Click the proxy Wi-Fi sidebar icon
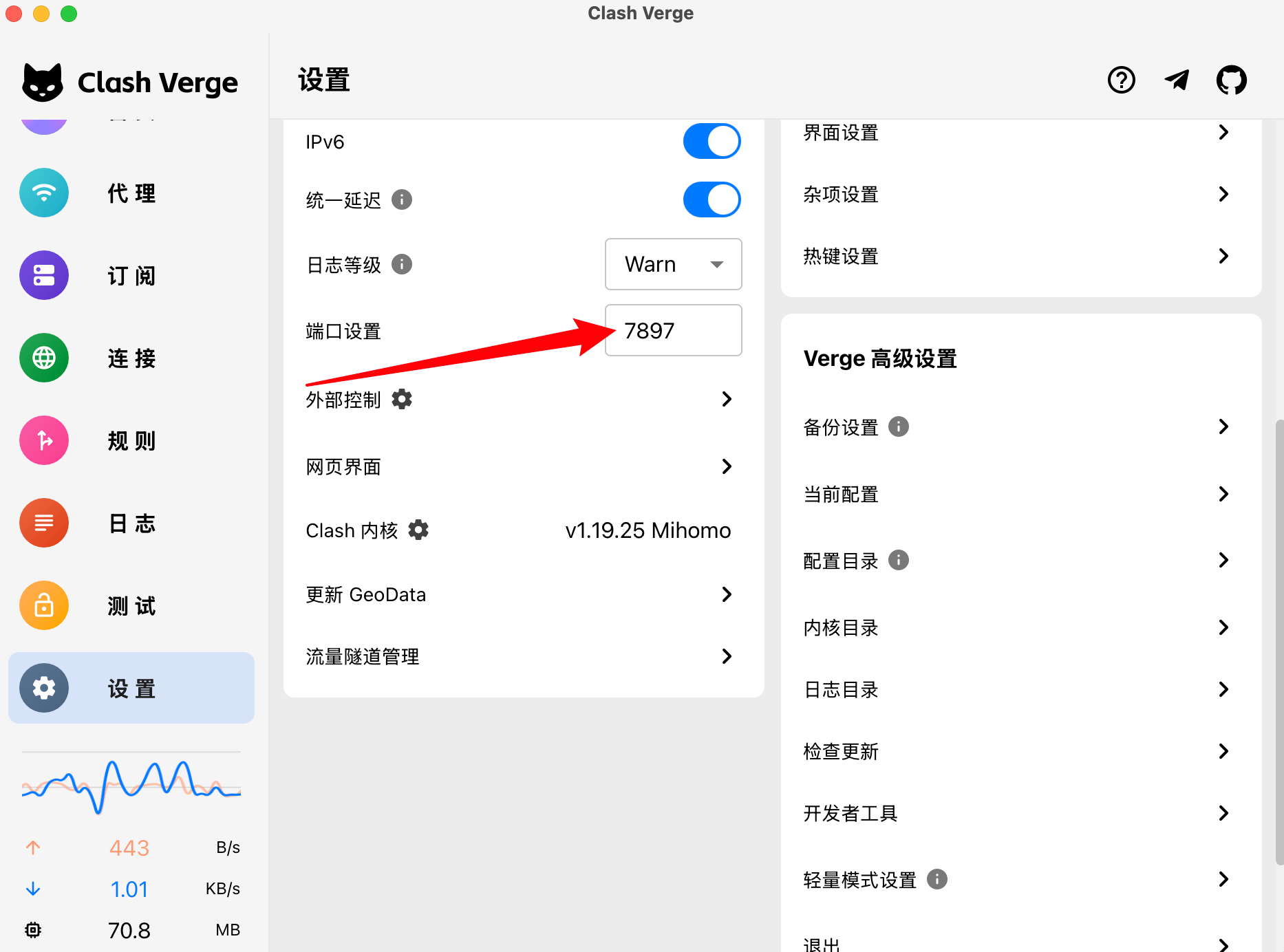This screenshot has height=952, width=1284. click(x=44, y=193)
